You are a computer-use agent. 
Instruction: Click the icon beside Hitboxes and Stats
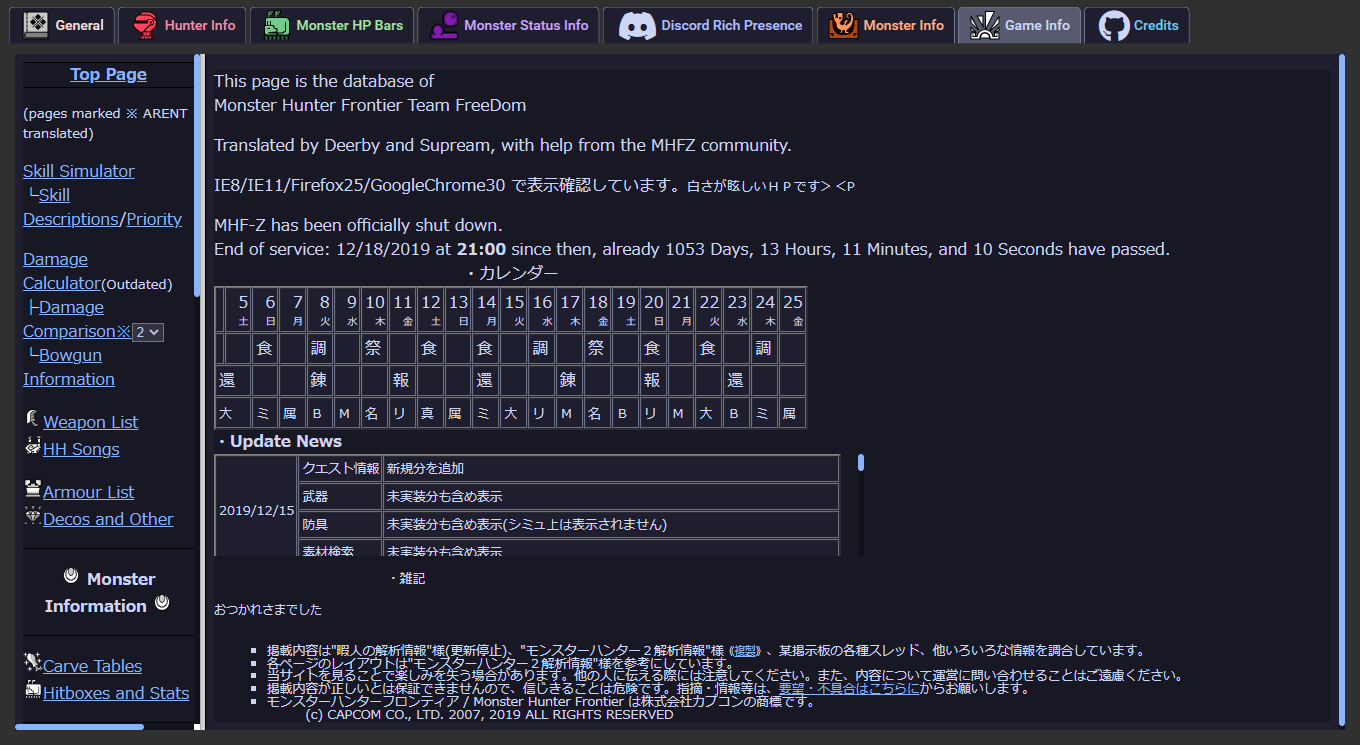[x=33, y=690]
